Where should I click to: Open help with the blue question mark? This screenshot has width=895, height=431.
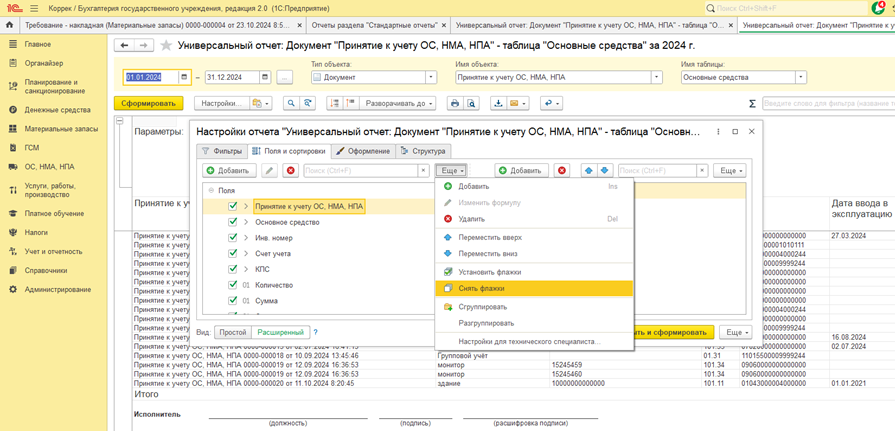(x=315, y=332)
